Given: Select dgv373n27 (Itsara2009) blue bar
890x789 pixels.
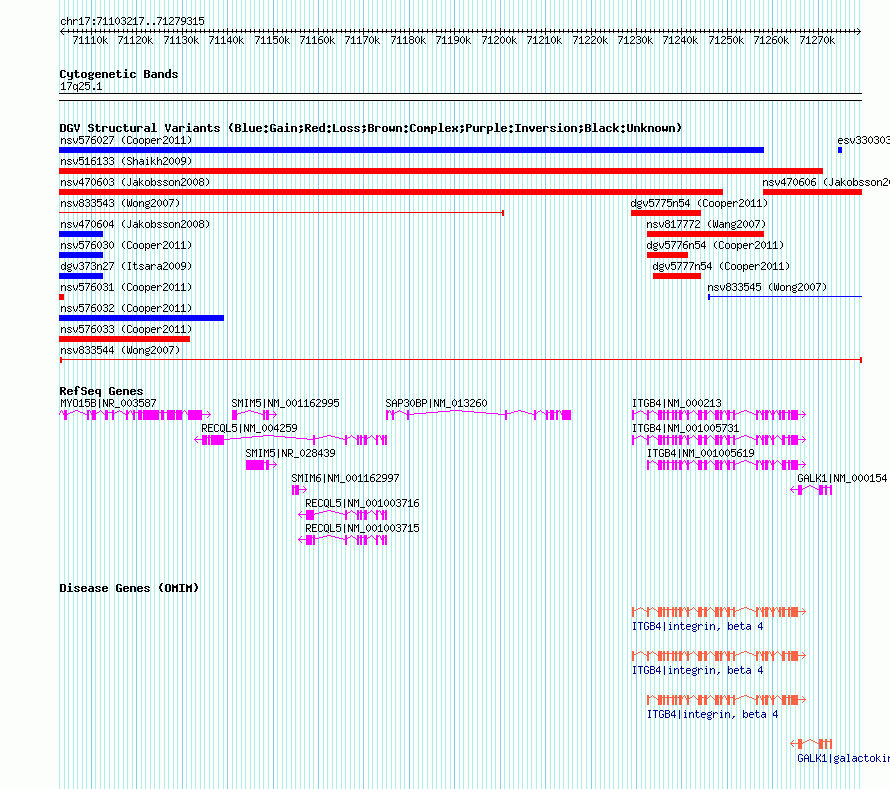Looking at the screenshot, I should click(x=81, y=276).
